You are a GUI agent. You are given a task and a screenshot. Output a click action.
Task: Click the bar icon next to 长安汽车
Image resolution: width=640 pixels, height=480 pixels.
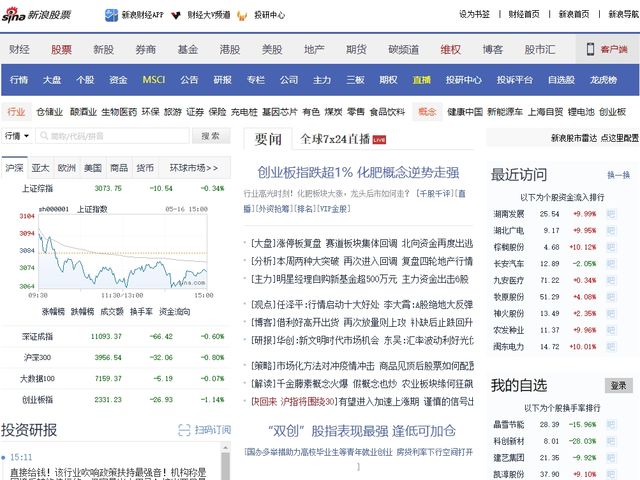click(611, 264)
